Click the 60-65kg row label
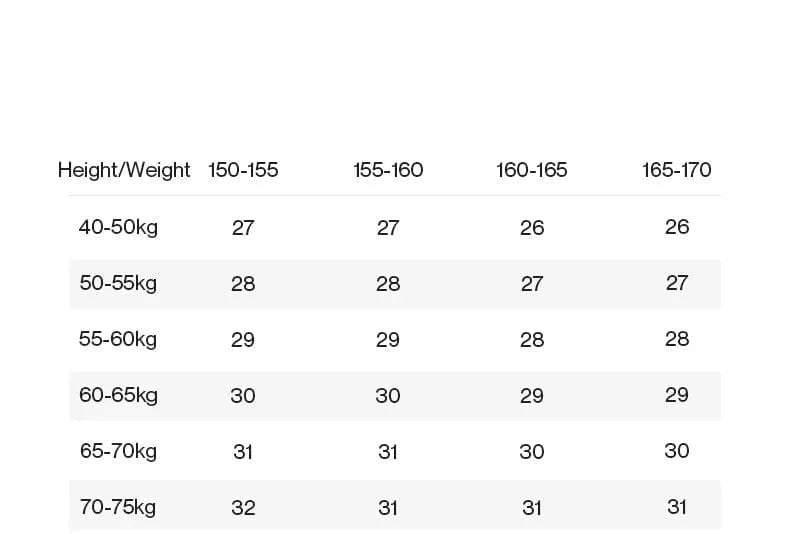This screenshot has height=534, width=790. pos(118,395)
